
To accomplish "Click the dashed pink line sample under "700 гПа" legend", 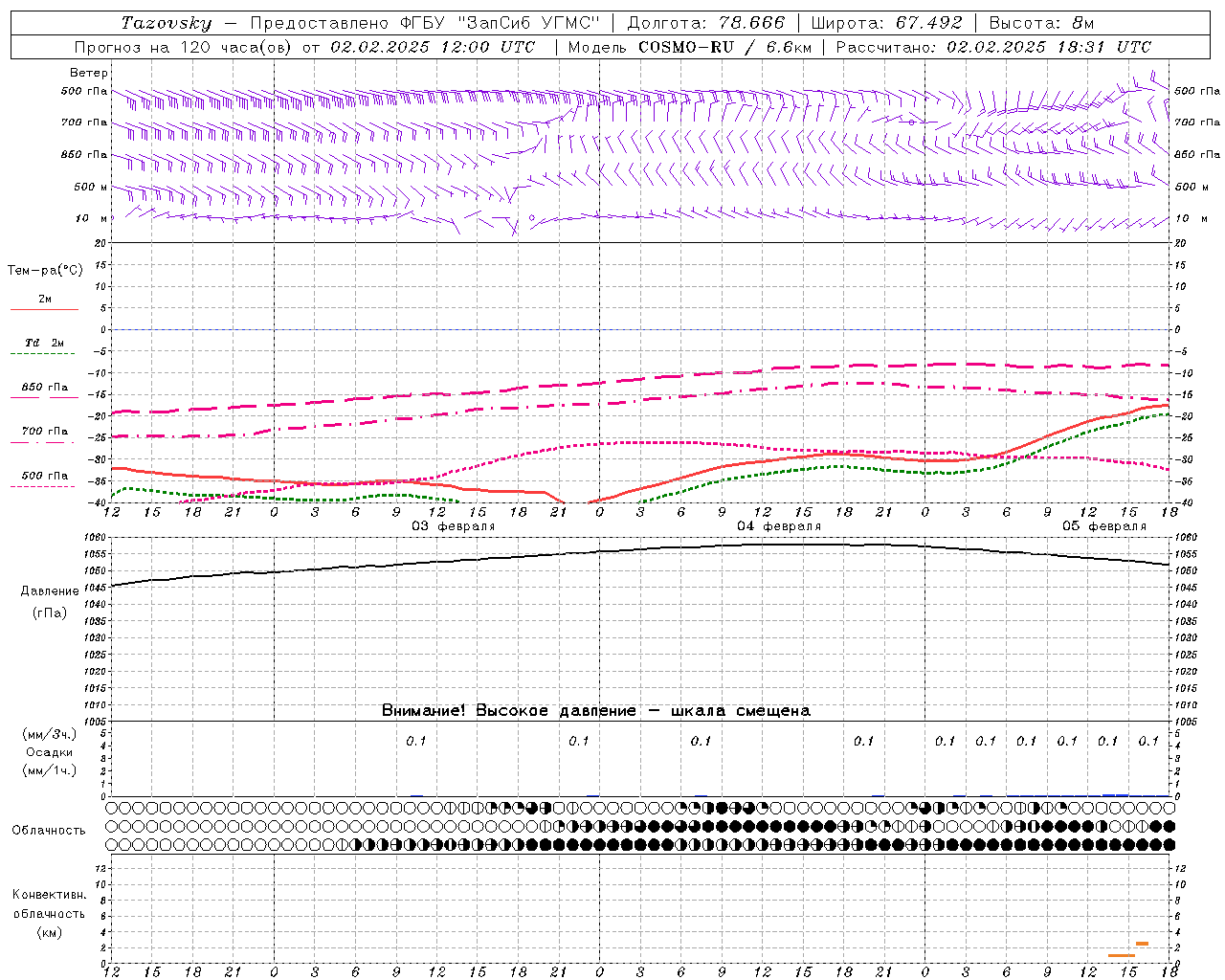I will pos(42,442).
